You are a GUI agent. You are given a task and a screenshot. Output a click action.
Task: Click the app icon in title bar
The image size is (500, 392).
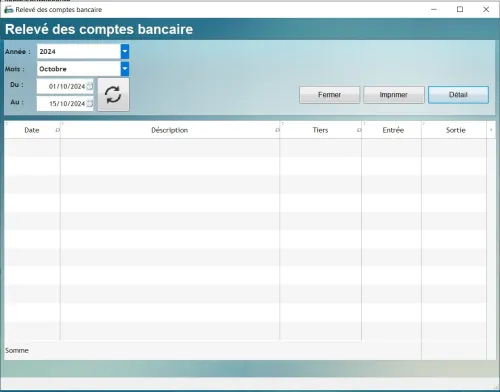[x=8, y=10]
